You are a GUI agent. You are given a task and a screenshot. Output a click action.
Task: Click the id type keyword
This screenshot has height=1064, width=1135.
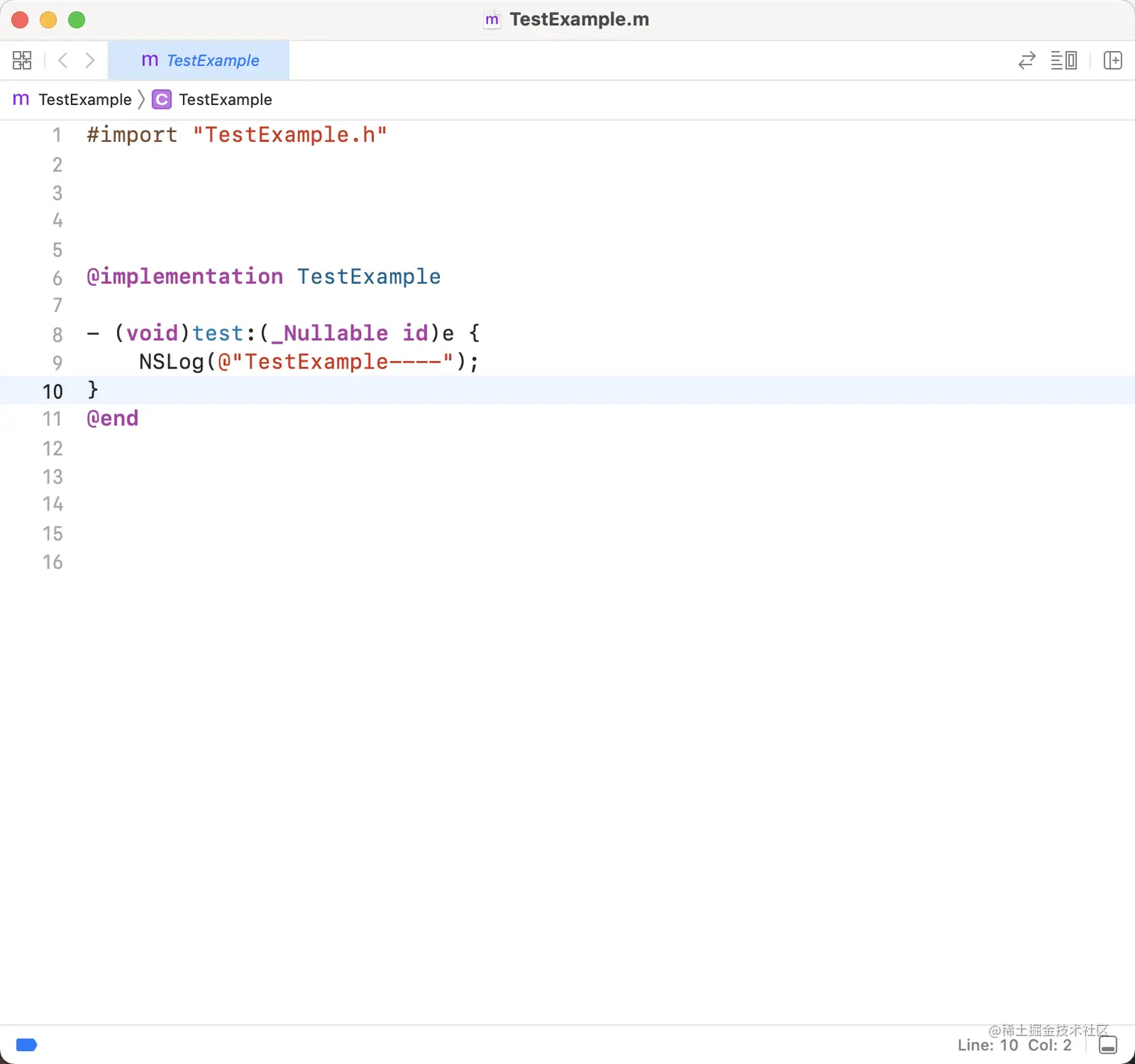click(x=415, y=333)
